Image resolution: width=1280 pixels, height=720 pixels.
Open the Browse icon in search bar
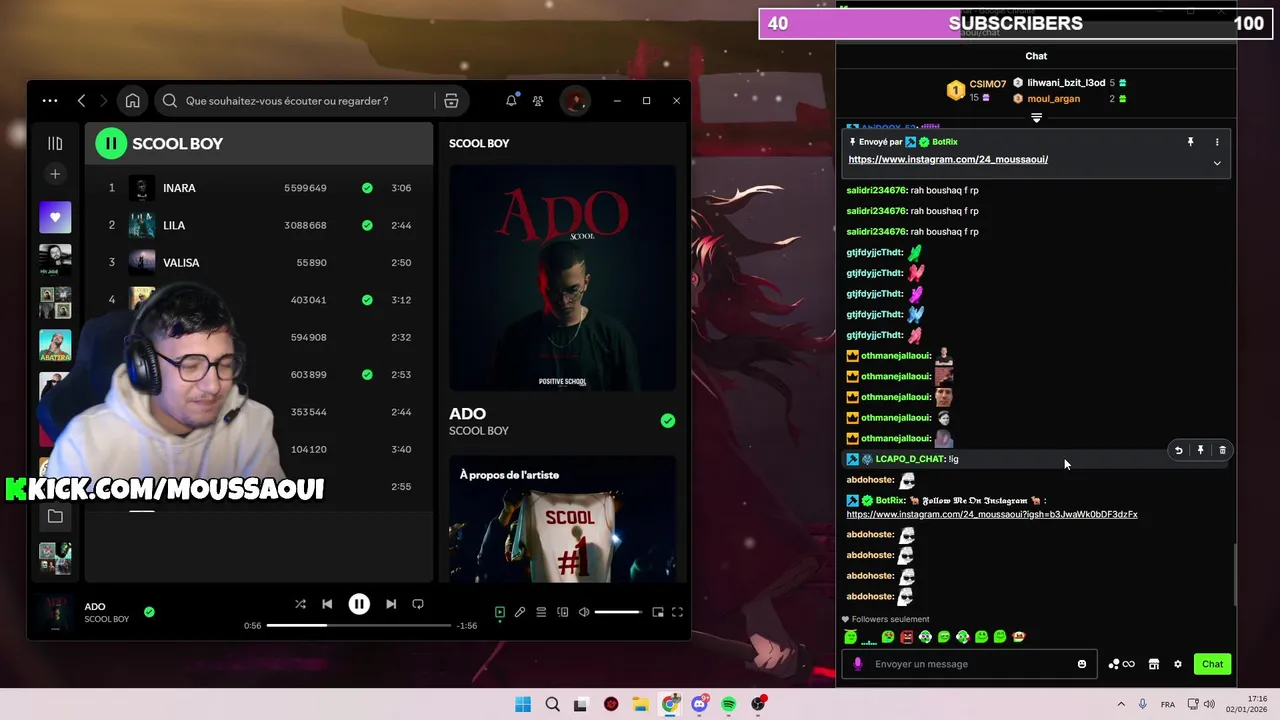(x=451, y=101)
